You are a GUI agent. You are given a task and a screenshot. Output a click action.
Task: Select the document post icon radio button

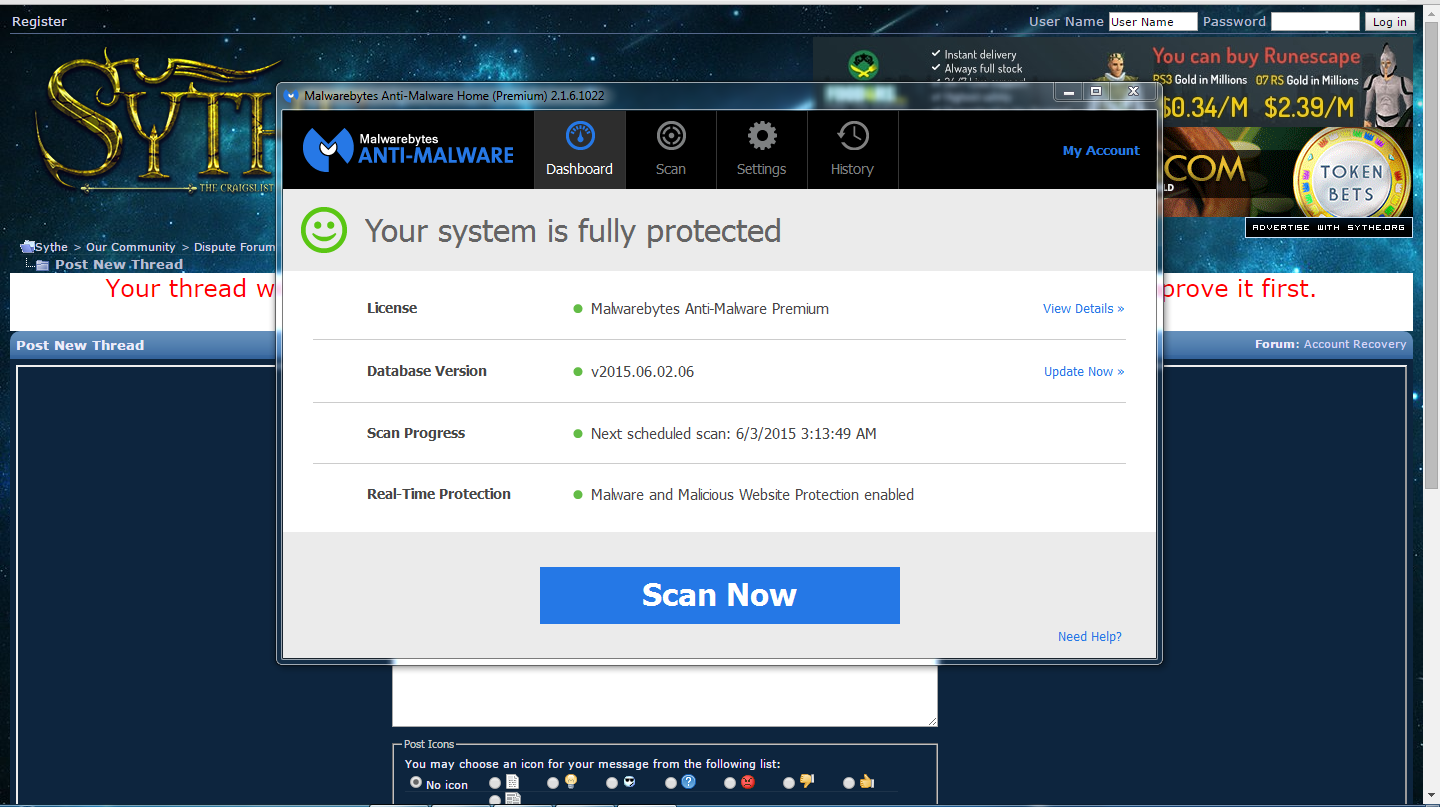pos(495,783)
